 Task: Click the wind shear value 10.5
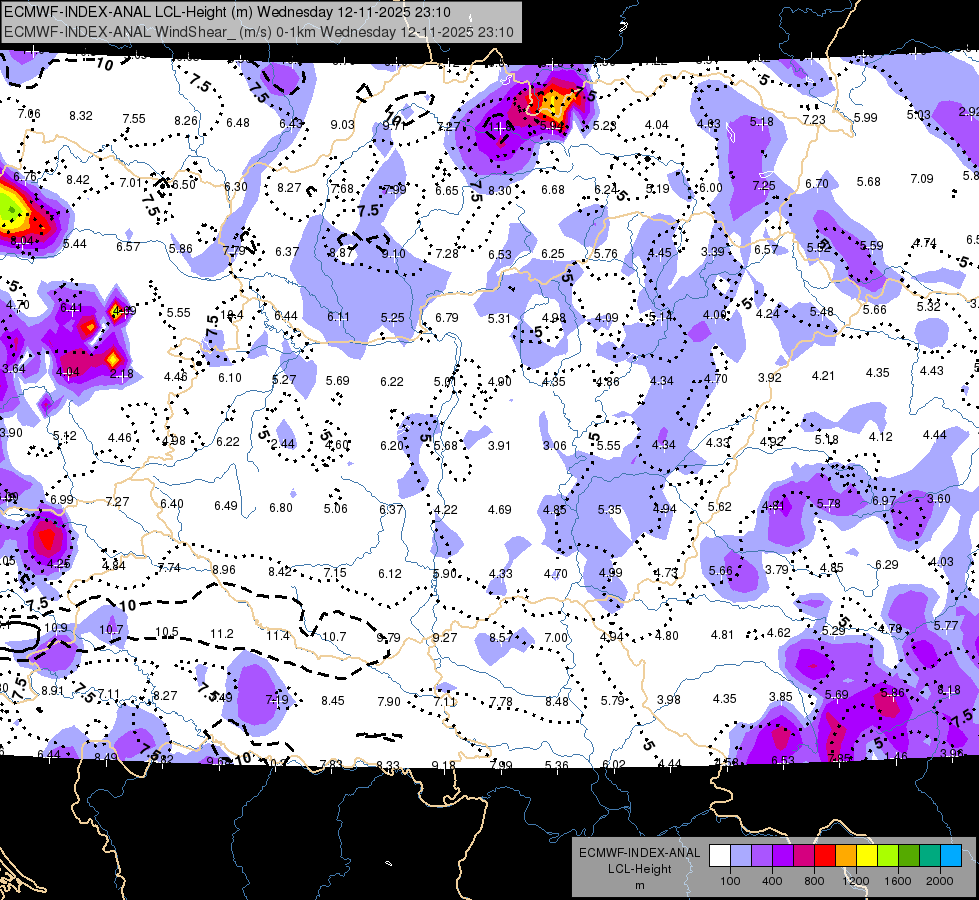[167, 631]
